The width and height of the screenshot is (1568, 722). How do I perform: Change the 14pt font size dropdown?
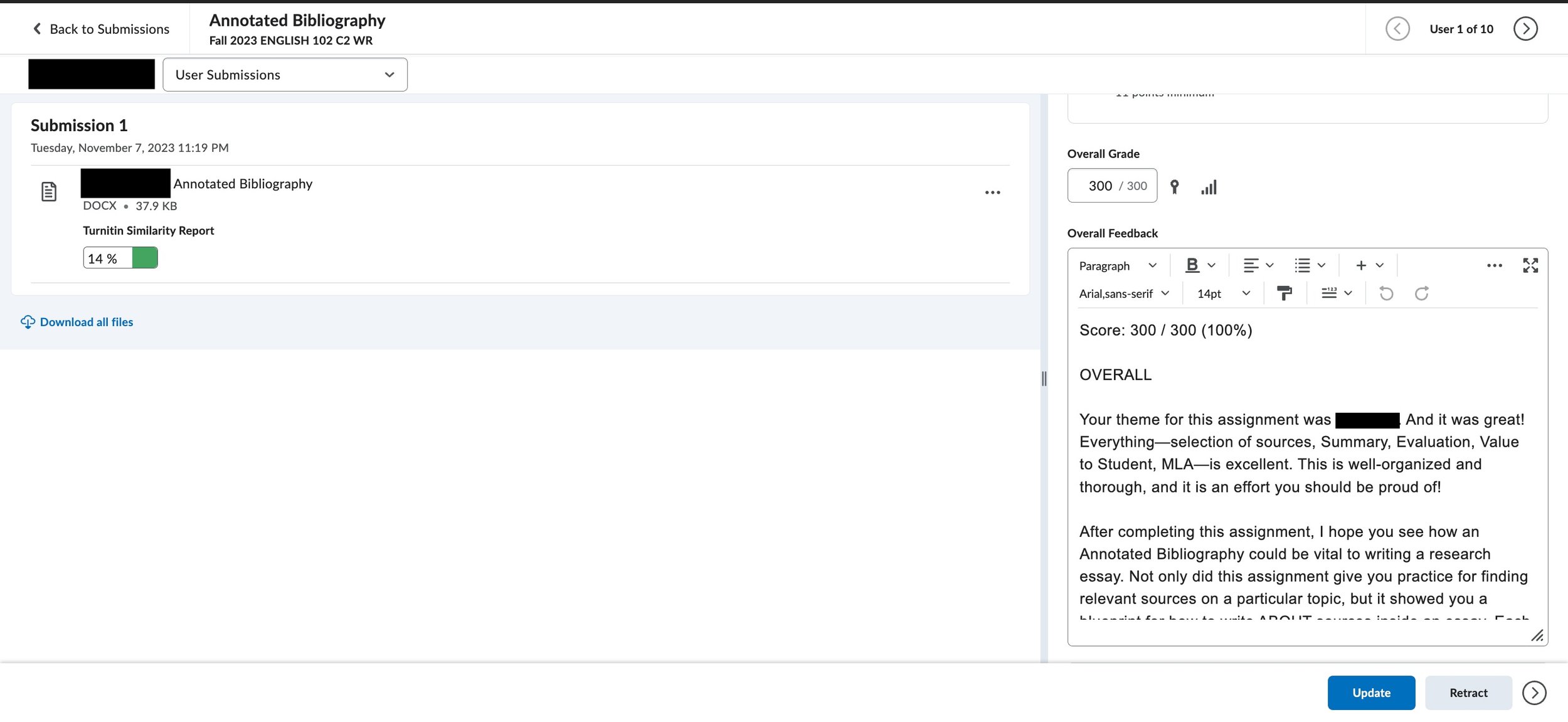coord(1222,294)
